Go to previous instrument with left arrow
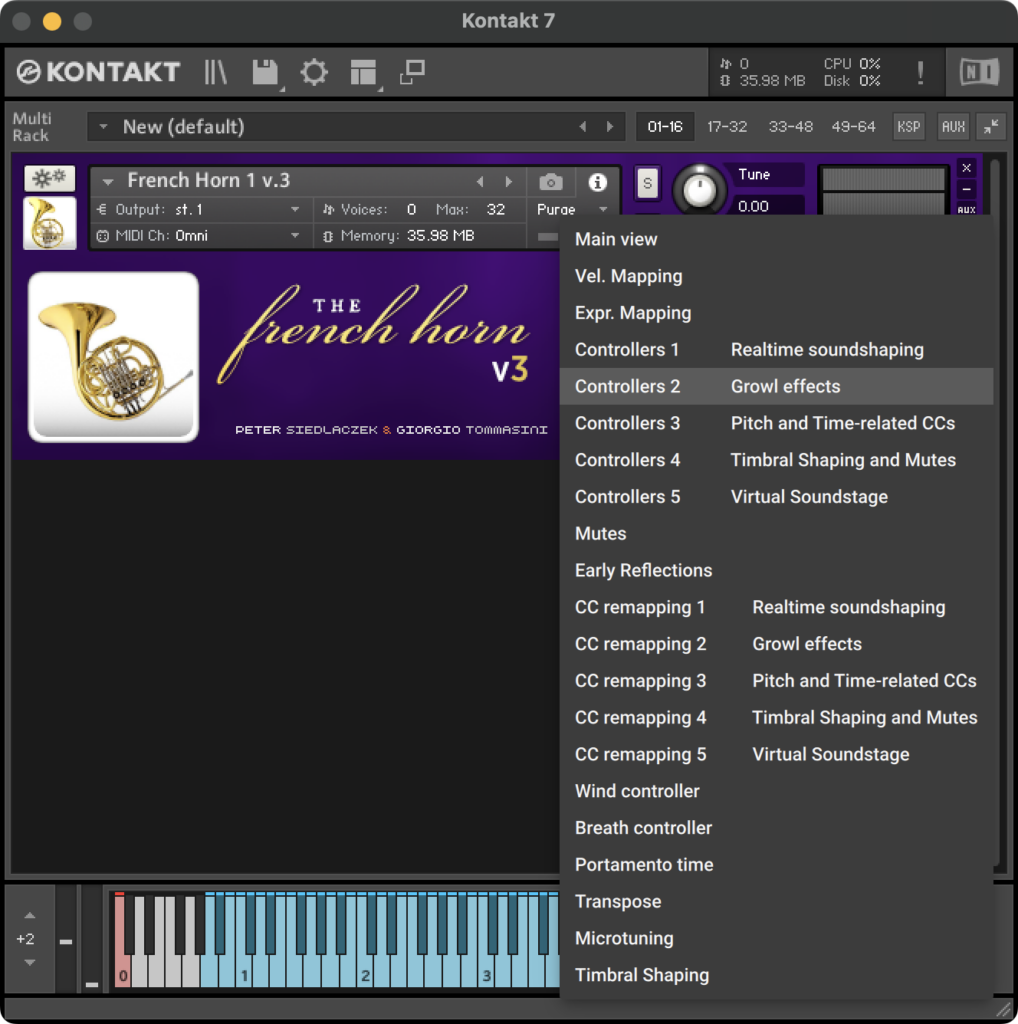Screen dimensions: 1018x1024 pos(481,182)
